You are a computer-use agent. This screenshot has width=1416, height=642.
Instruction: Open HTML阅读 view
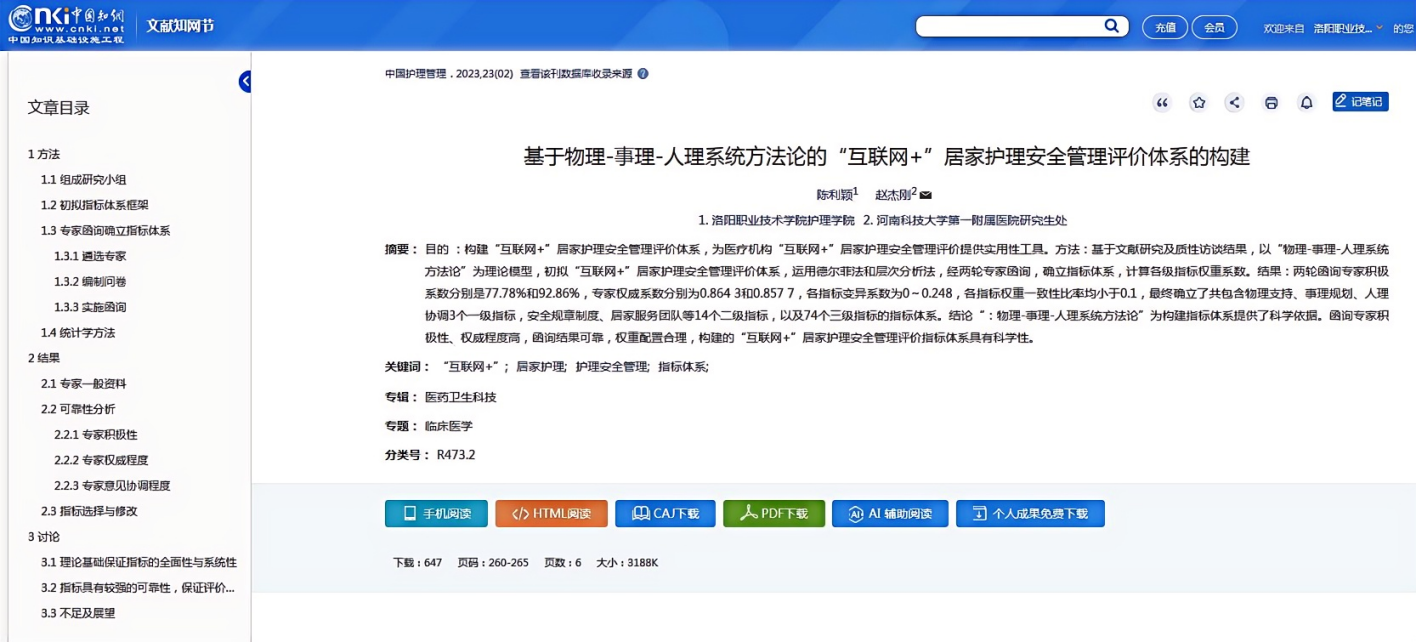(x=551, y=513)
